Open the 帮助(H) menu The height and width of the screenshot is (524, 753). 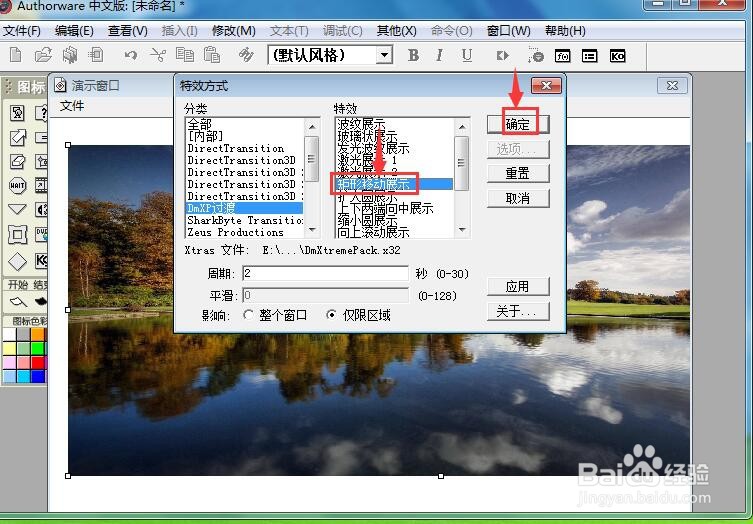[x=565, y=31]
